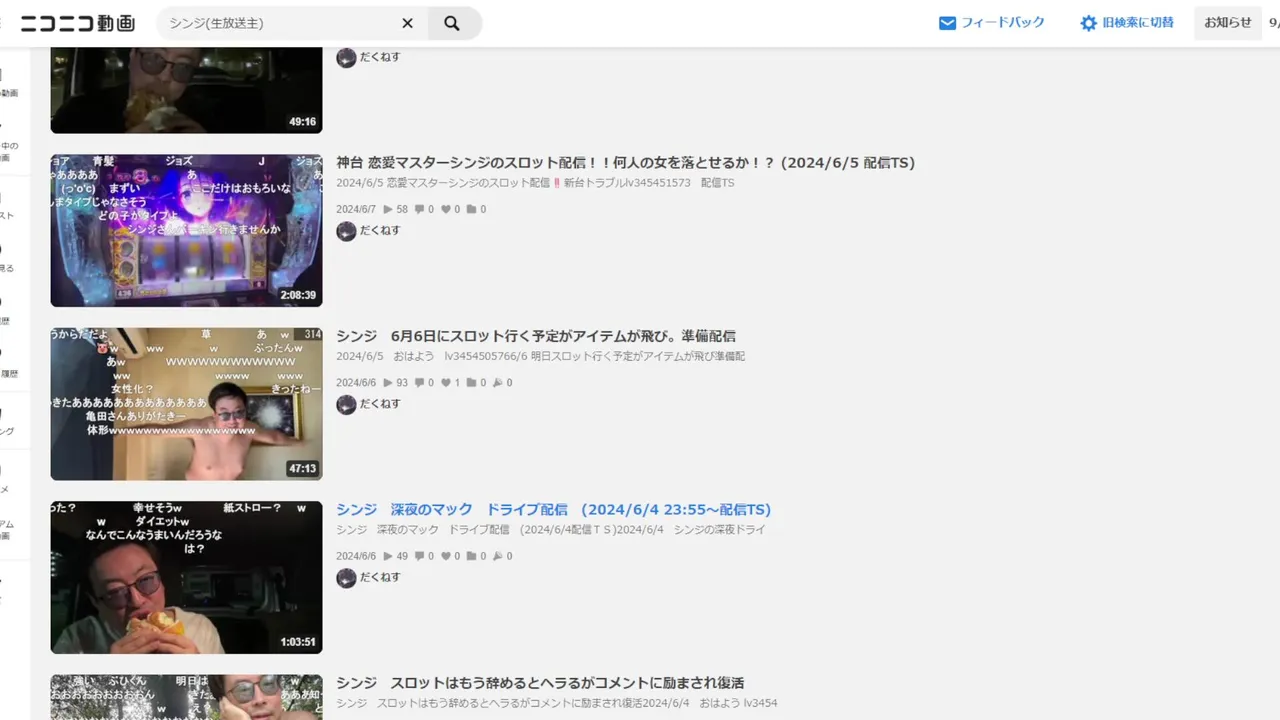
Task: Click the description ending 2024/6/4 おはよう lv3454
Action: (557, 703)
